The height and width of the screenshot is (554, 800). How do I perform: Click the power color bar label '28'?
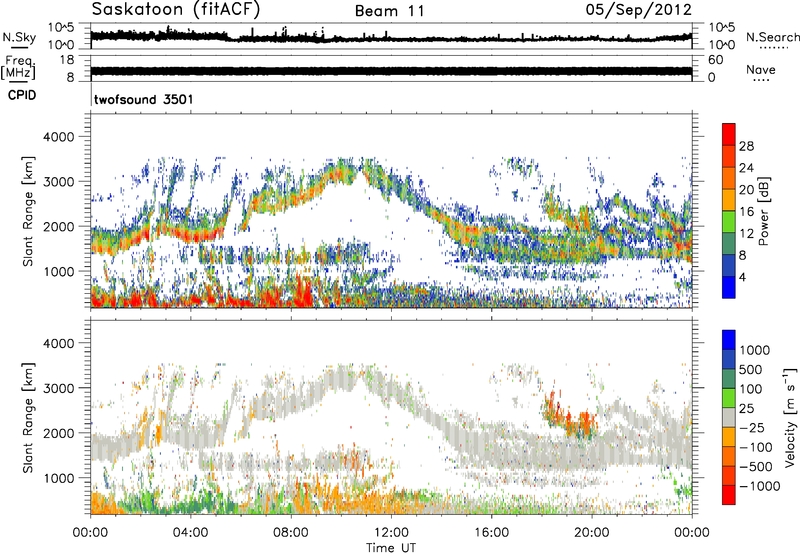coord(746,146)
